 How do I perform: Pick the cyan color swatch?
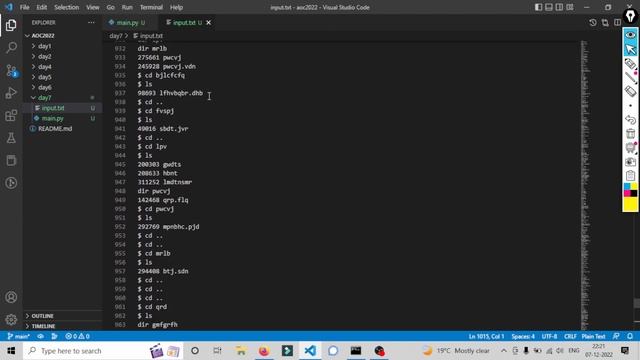627,187
